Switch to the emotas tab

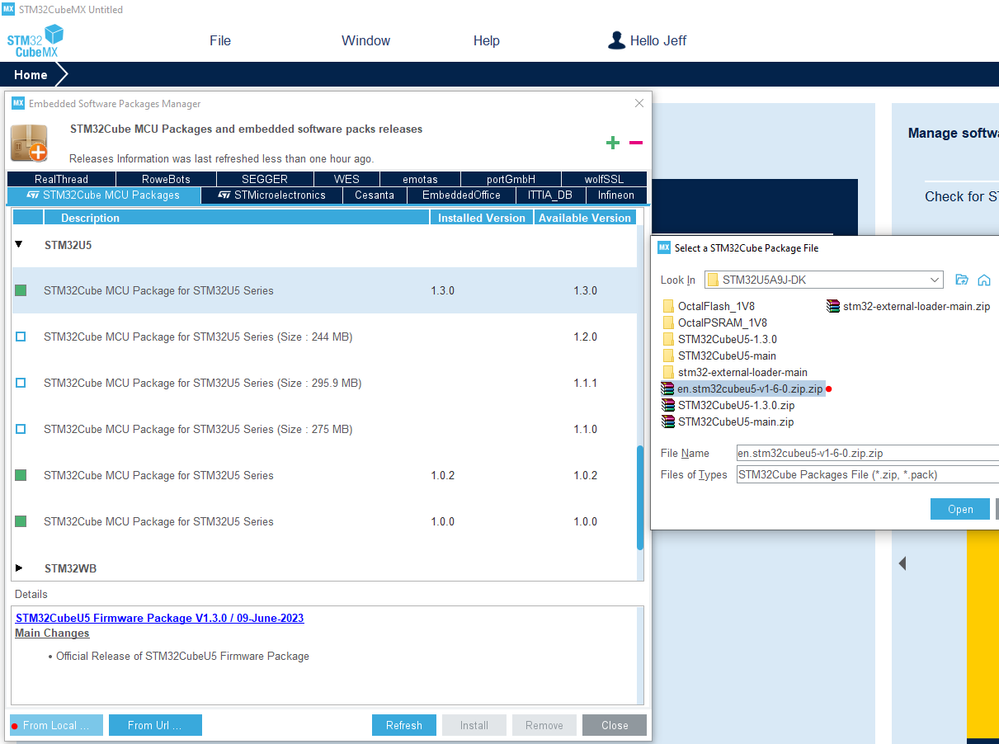tap(420, 179)
